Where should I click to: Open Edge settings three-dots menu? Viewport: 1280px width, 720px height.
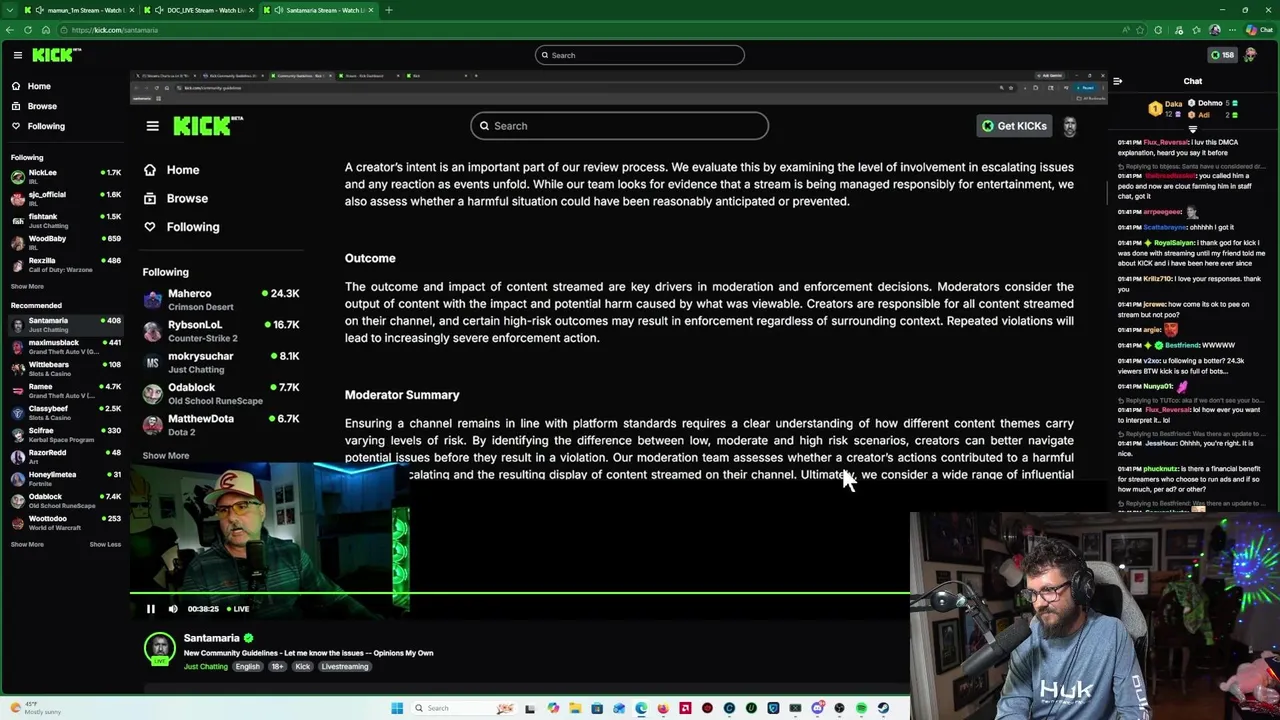(1232, 30)
